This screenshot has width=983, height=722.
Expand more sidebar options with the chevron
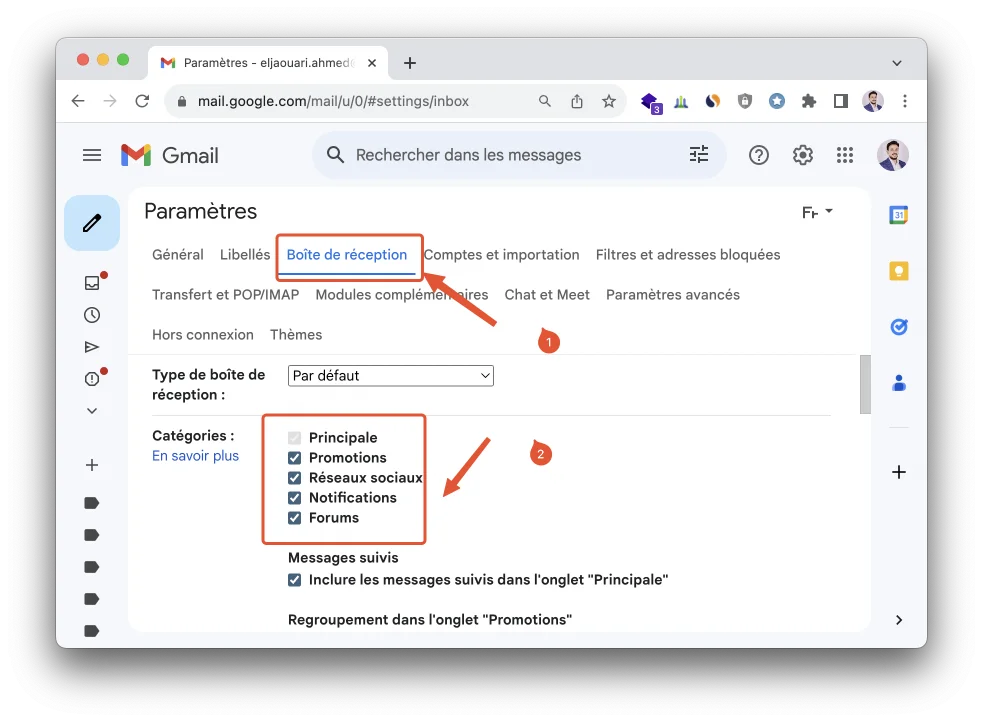pos(91,410)
